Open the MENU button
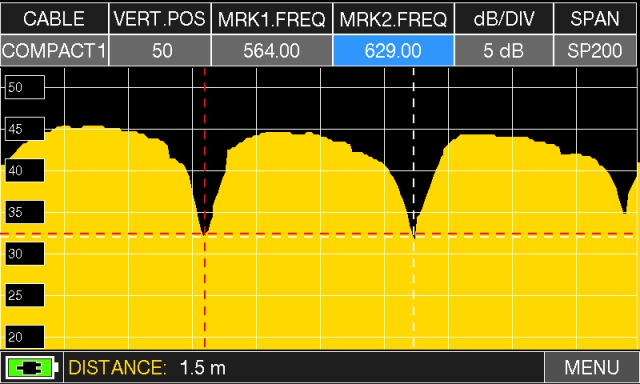 click(591, 368)
